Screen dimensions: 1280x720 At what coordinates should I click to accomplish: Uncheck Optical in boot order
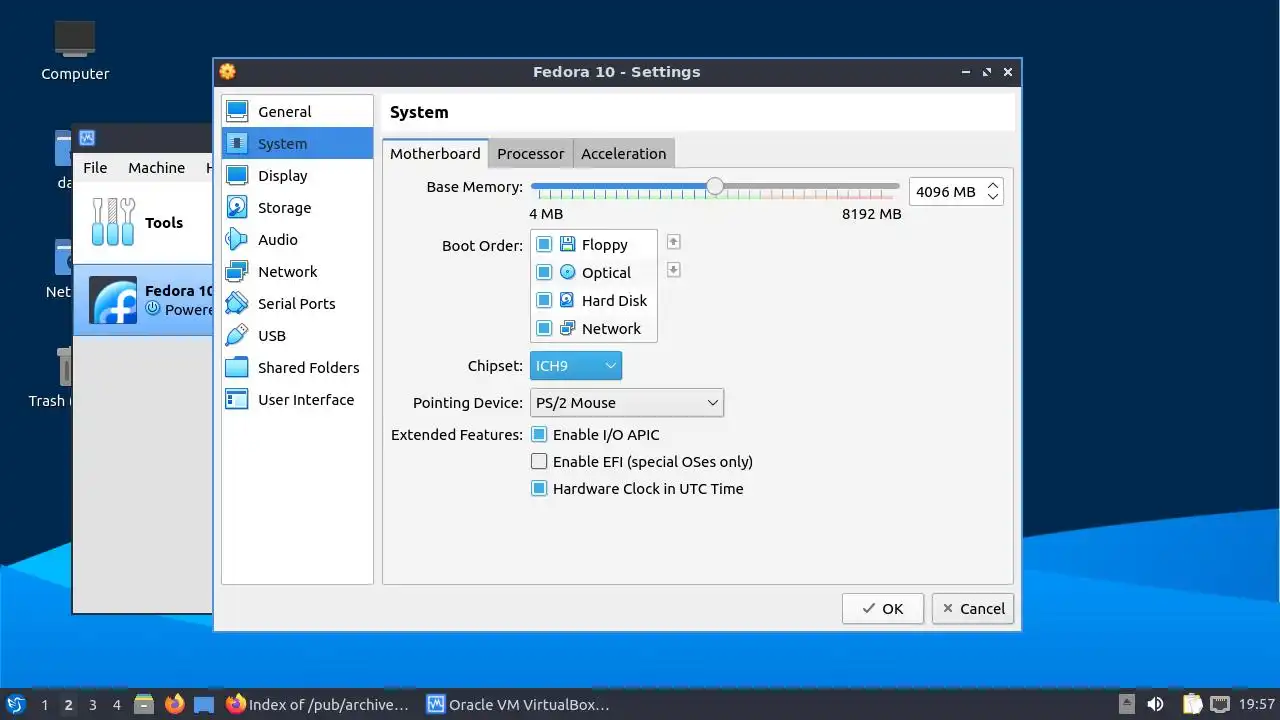[544, 272]
